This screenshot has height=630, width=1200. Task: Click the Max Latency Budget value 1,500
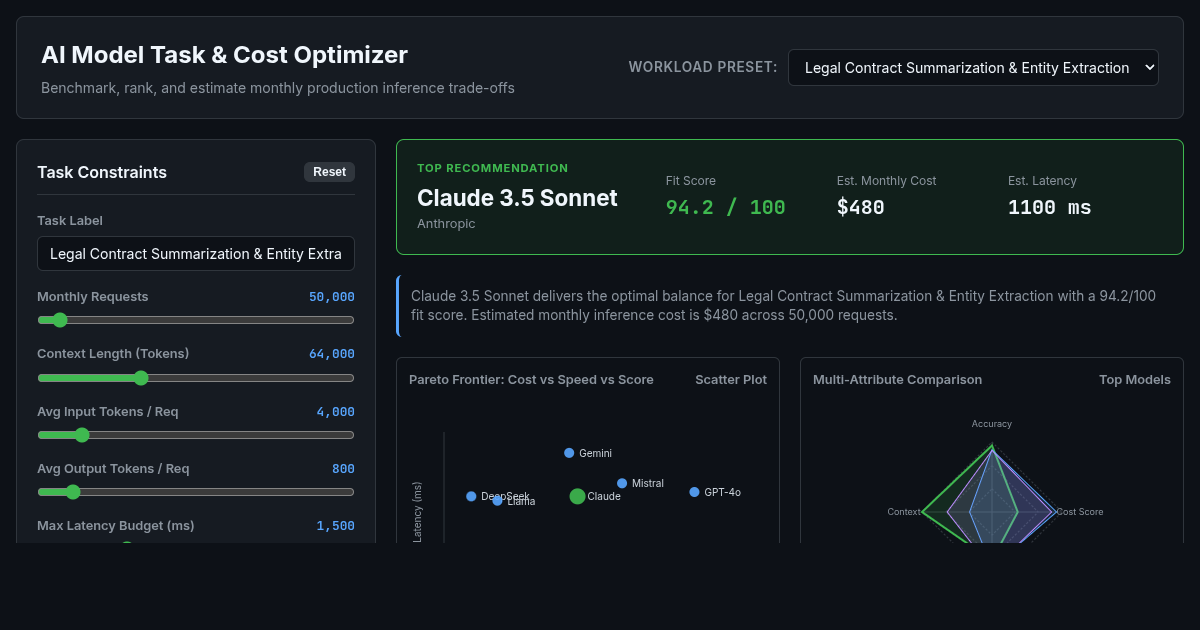point(335,525)
